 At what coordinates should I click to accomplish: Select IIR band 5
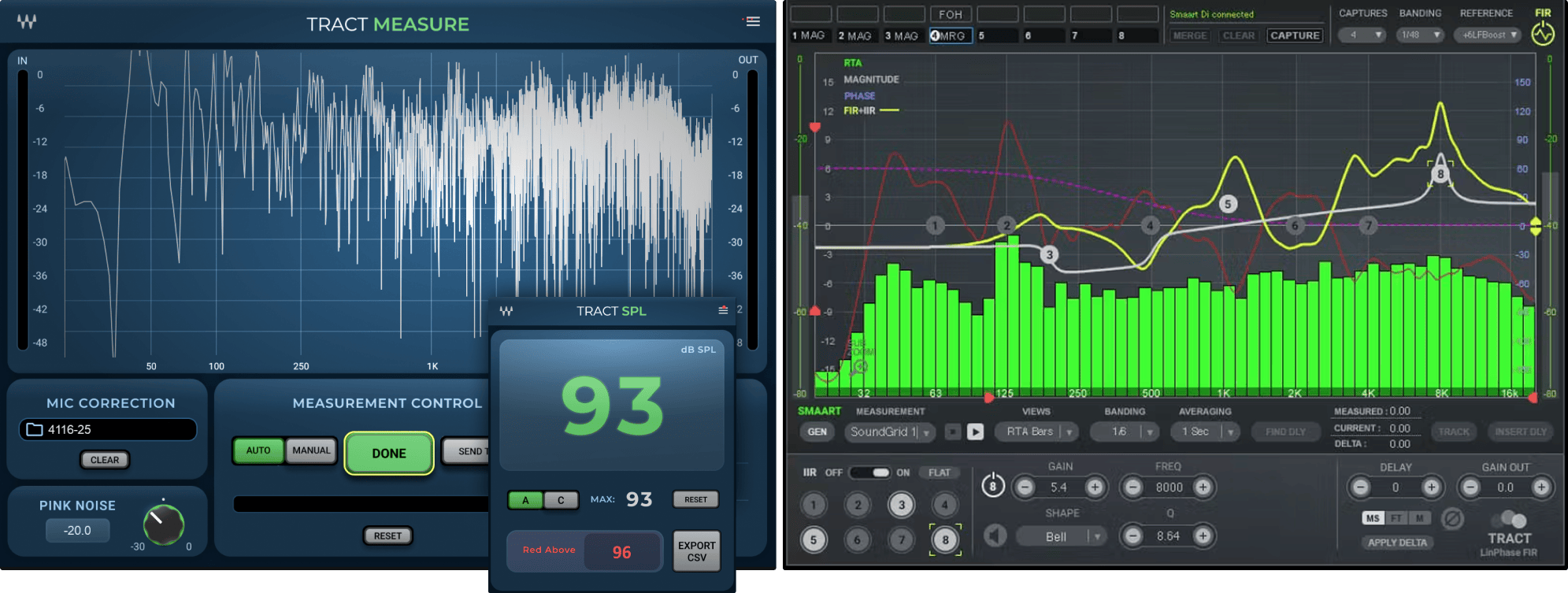coord(814,539)
